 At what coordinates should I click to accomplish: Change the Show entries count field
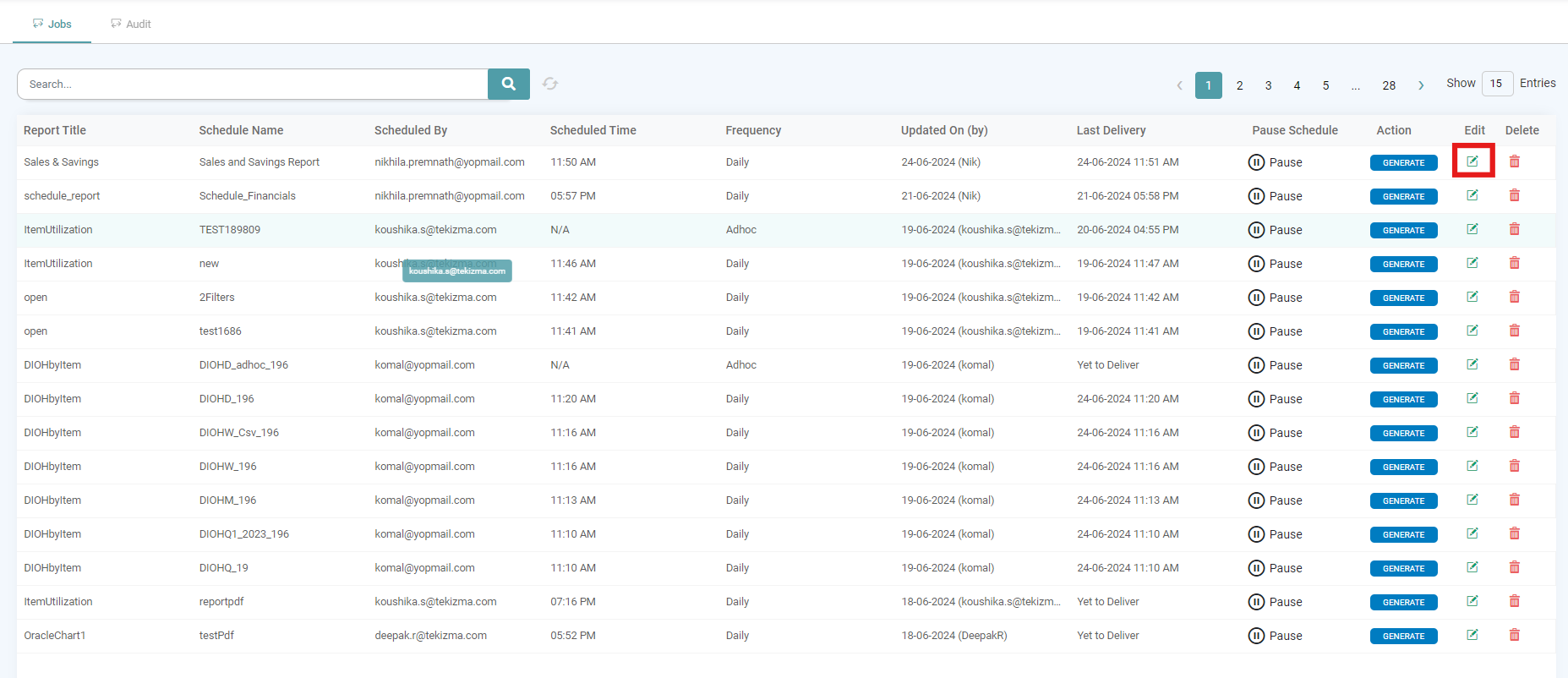pyautogui.click(x=1496, y=84)
